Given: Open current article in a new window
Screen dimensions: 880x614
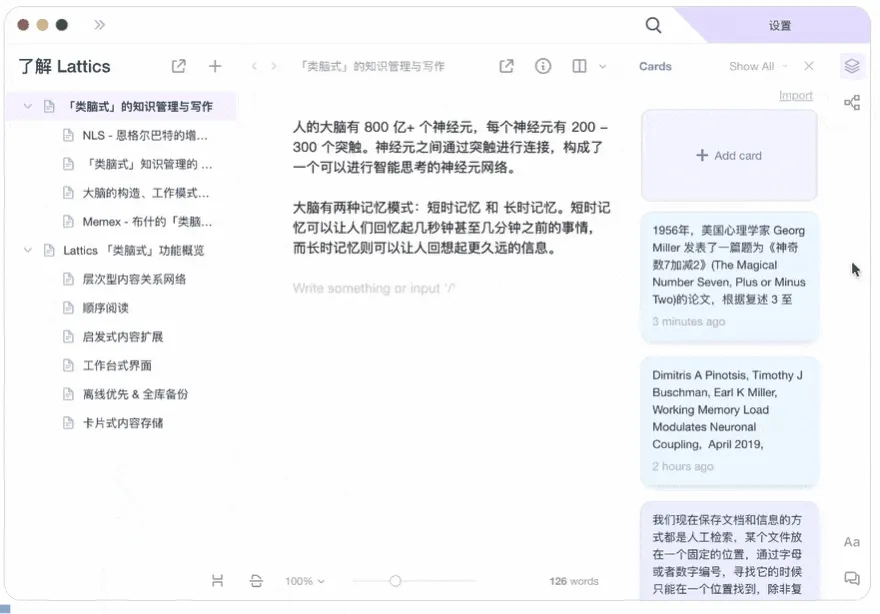Looking at the screenshot, I should [x=506, y=66].
